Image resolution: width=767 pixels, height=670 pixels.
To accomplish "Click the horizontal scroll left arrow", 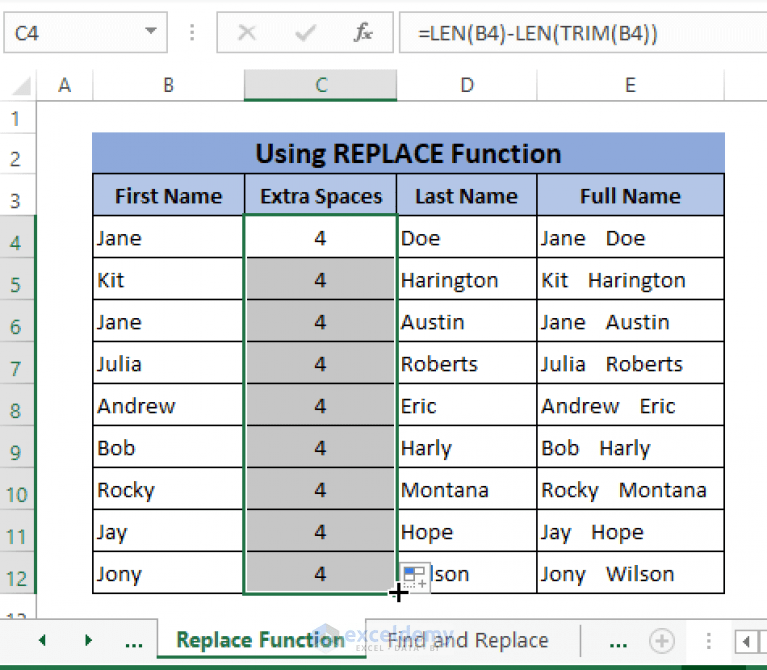I will click(745, 641).
